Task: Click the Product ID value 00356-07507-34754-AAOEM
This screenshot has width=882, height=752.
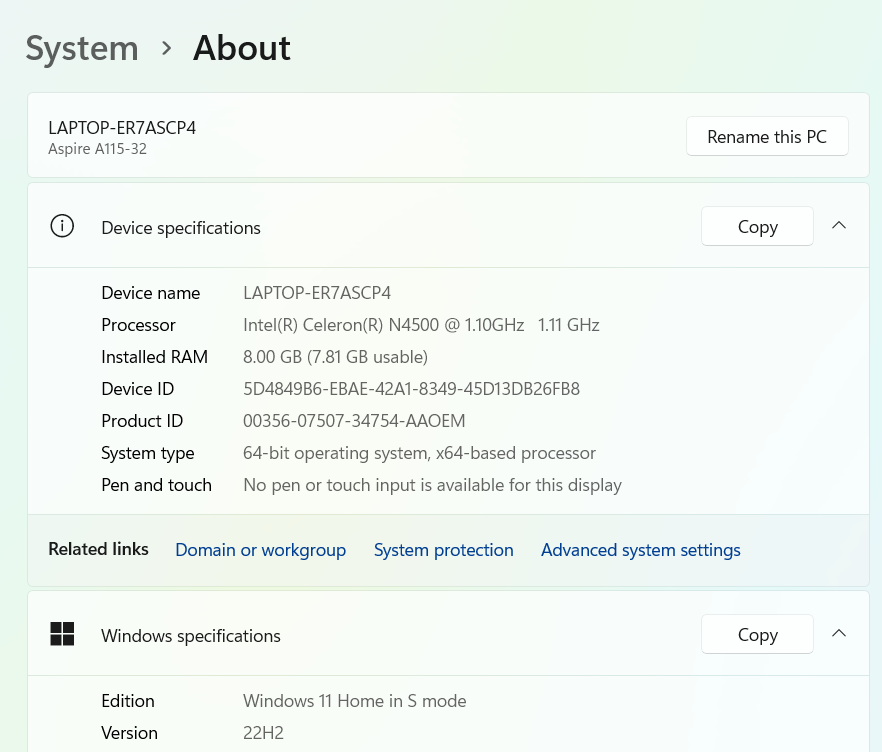Action: [x=354, y=421]
